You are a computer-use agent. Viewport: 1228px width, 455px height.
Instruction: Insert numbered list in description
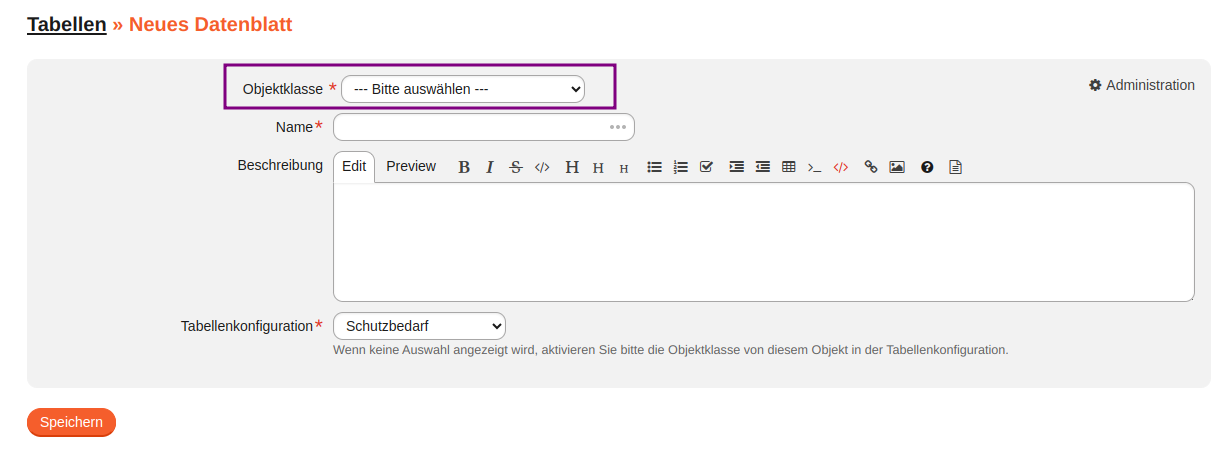(681, 167)
